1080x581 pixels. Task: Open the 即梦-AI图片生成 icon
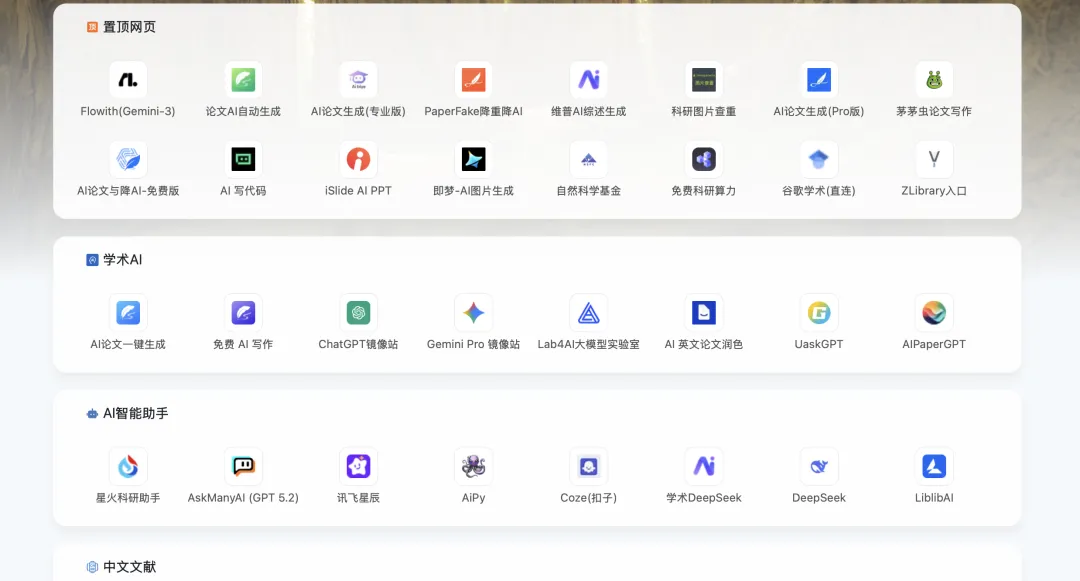point(473,160)
